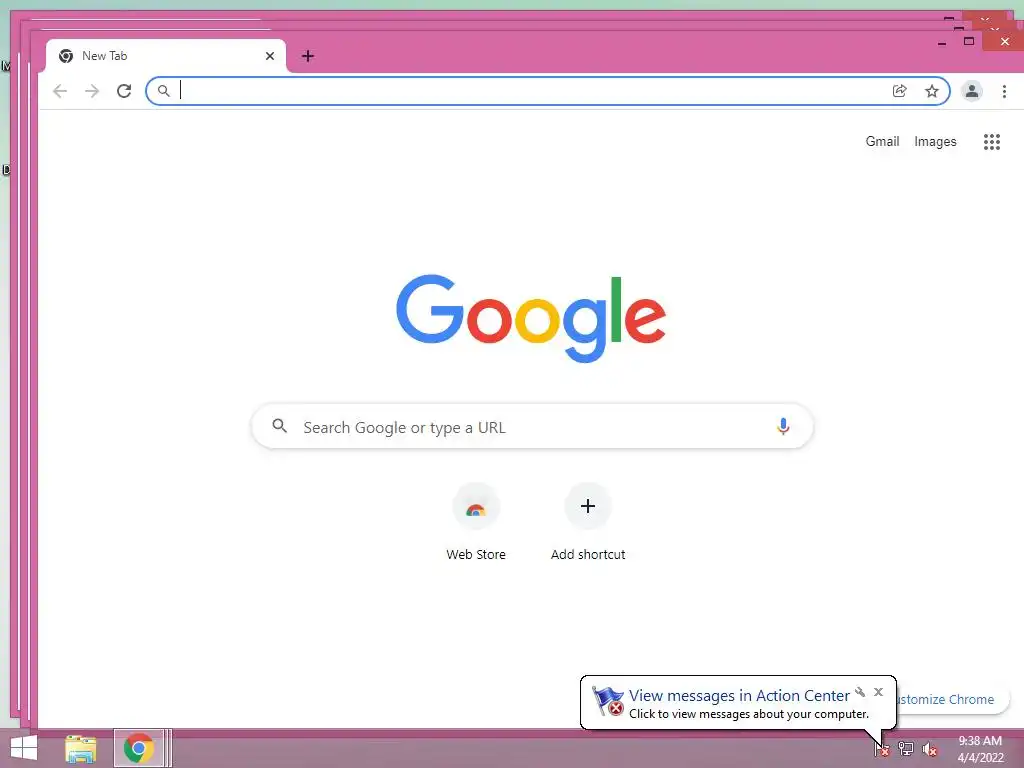The height and width of the screenshot is (768, 1024).
Task: Click the magnifier in Google search box
Action: (280, 426)
